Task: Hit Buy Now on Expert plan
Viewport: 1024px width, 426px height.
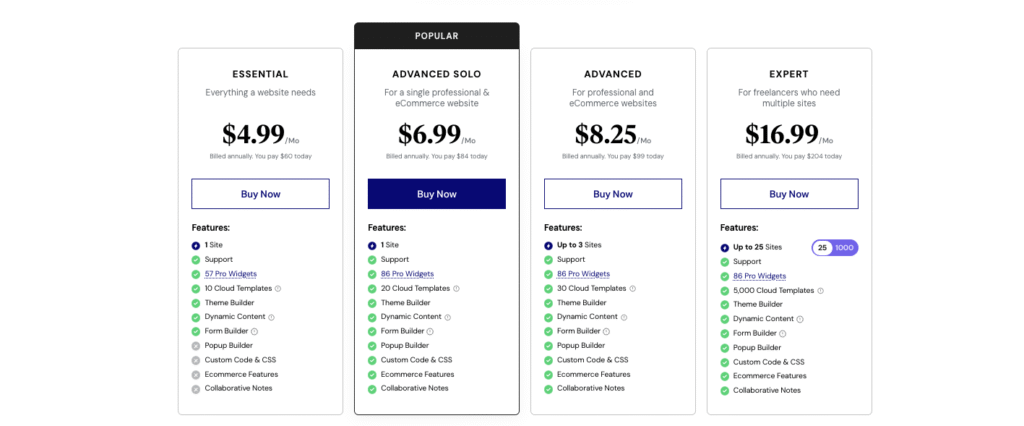Action: click(x=789, y=194)
